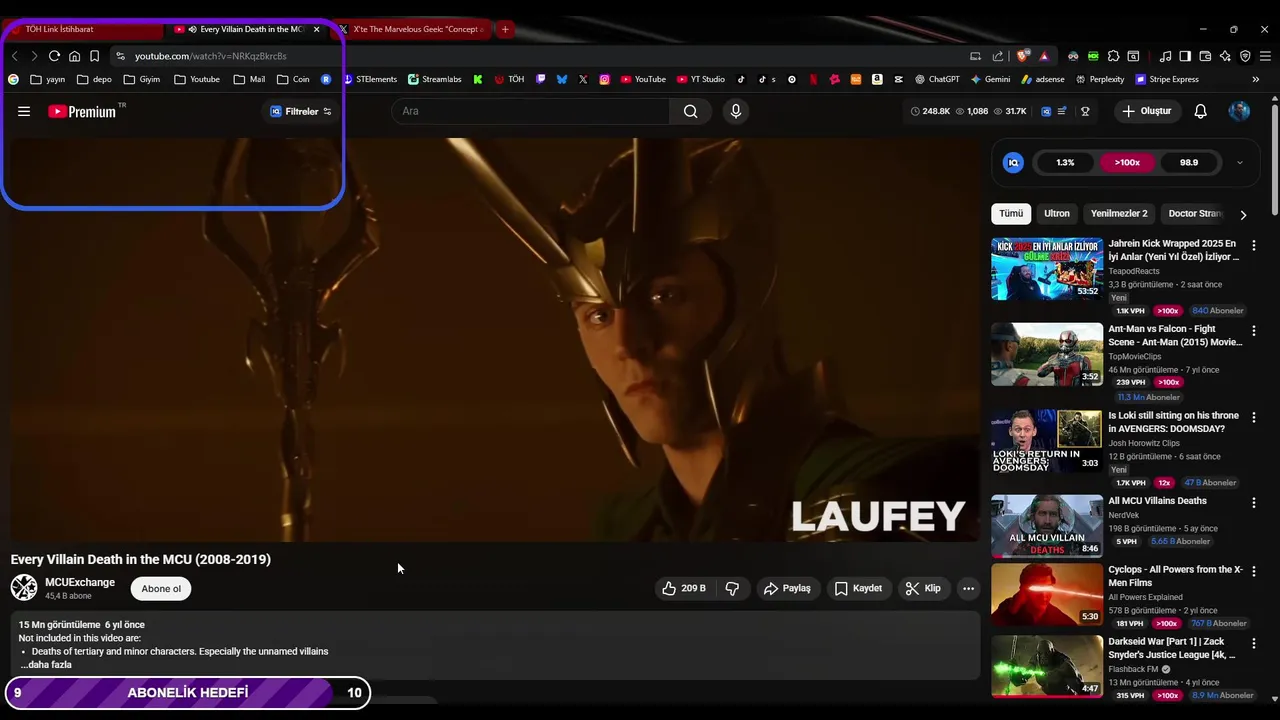The image size is (1280, 720).
Task: Open Cyclops All Powers video thumbnail
Action: point(1047,594)
